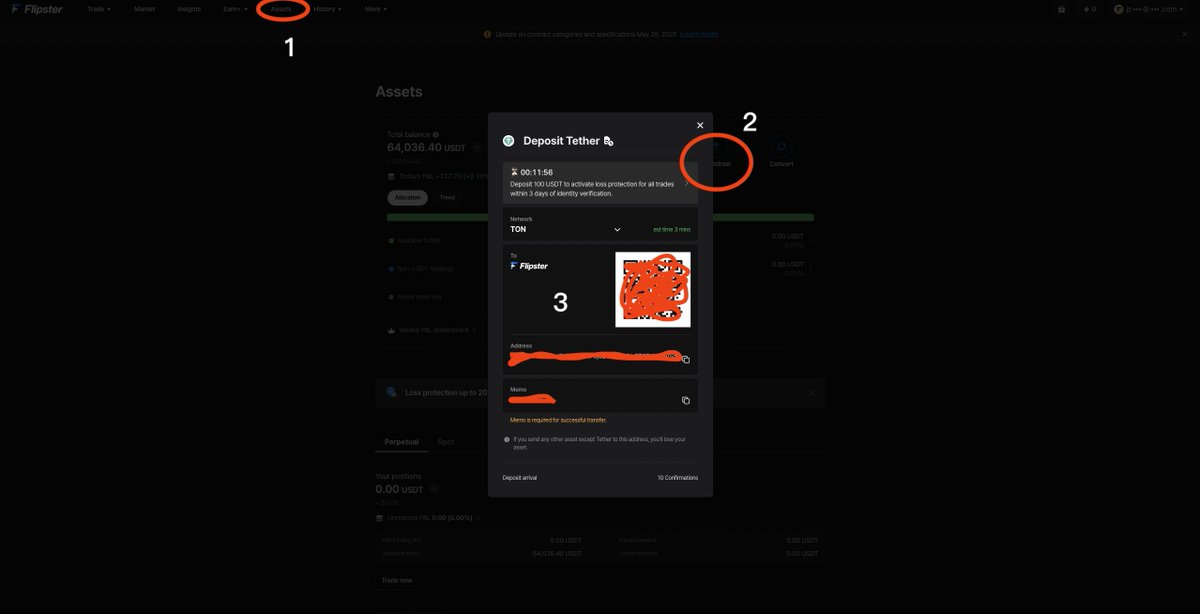Copy the memo value

click(x=686, y=400)
